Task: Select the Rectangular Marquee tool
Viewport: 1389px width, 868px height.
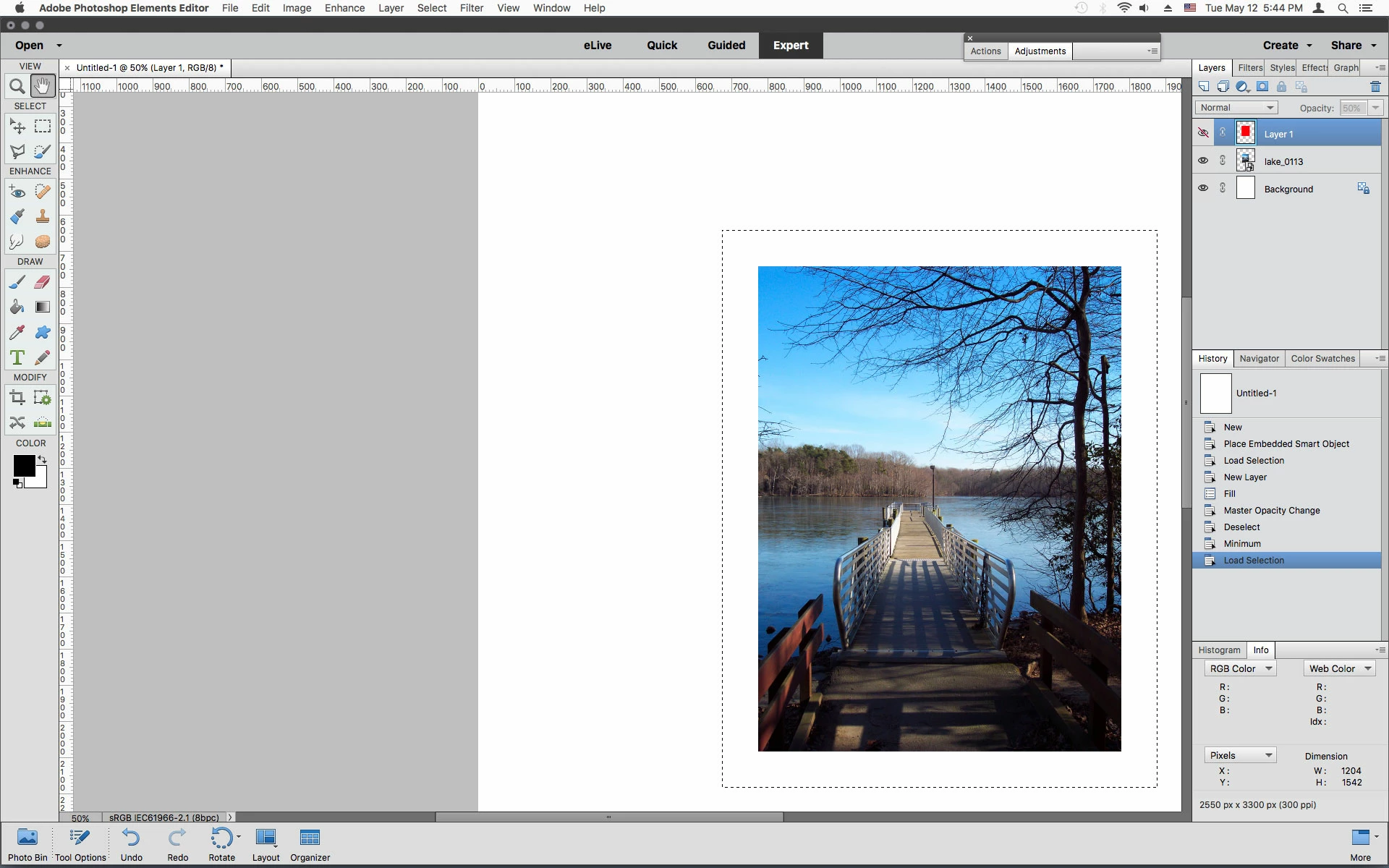Action: point(43,127)
